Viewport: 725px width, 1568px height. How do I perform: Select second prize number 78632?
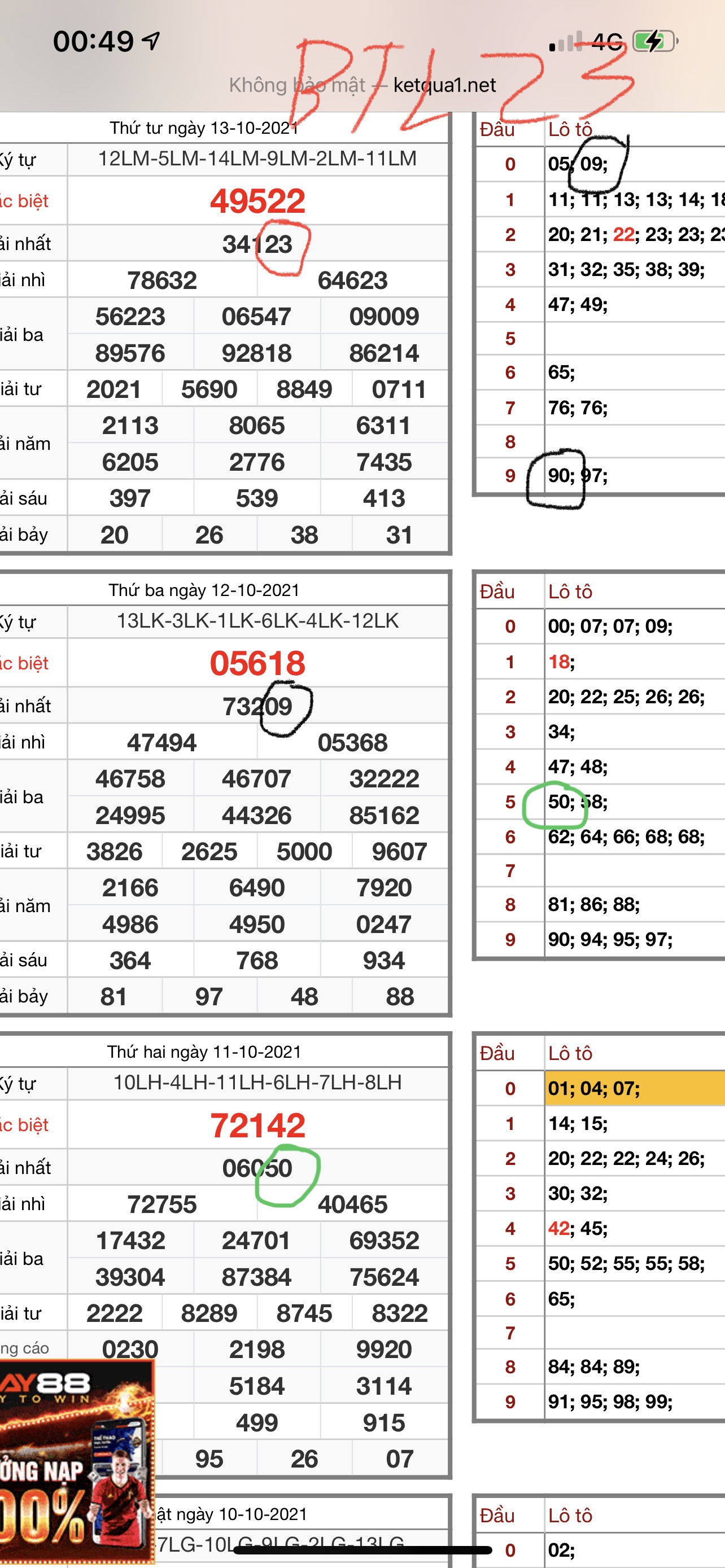[162, 280]
